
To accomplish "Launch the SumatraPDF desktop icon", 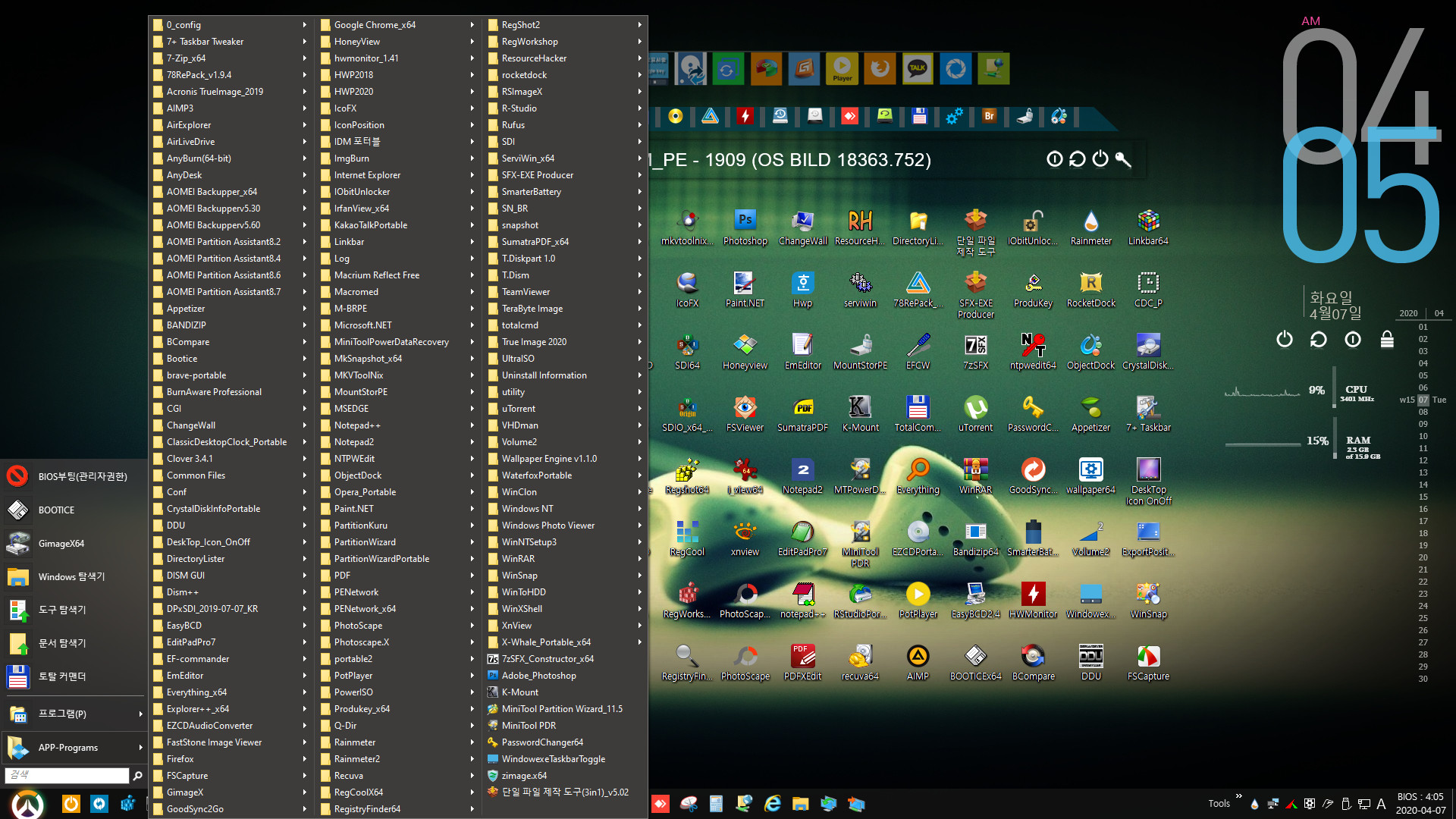I will tap(802, 414).
